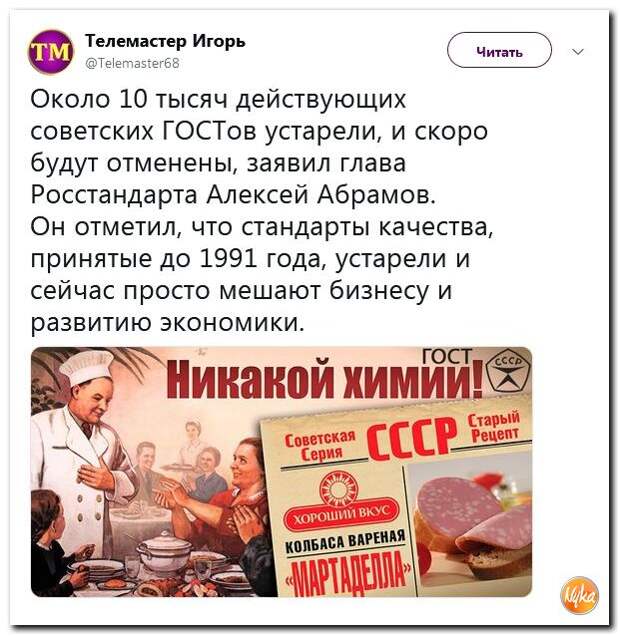Click the Никакой химии! headline
This screenshot has width=620, height=636.
pyautogui.click(x=324, y=379)
